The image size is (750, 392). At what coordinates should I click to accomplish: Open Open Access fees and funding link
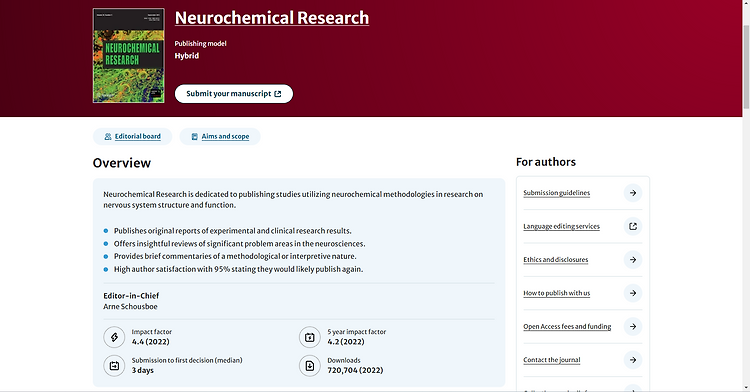[x=567, y=327]
